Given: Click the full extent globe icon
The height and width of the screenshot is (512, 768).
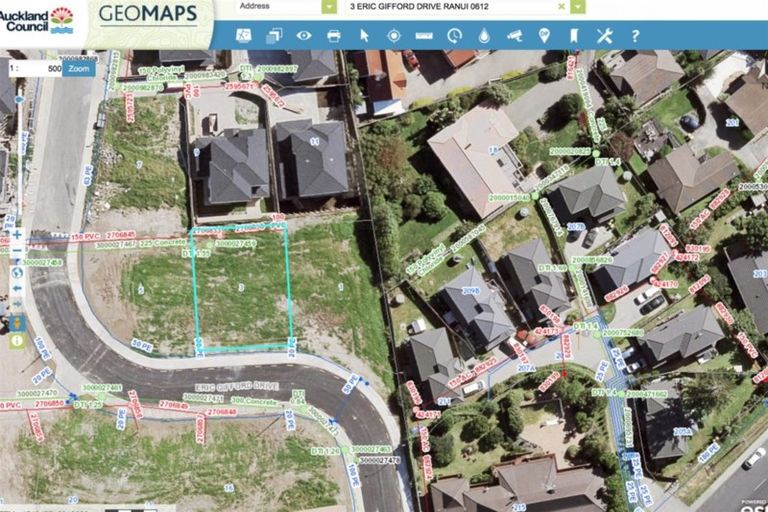Looking at the screenshot, I should coord(16,271).
